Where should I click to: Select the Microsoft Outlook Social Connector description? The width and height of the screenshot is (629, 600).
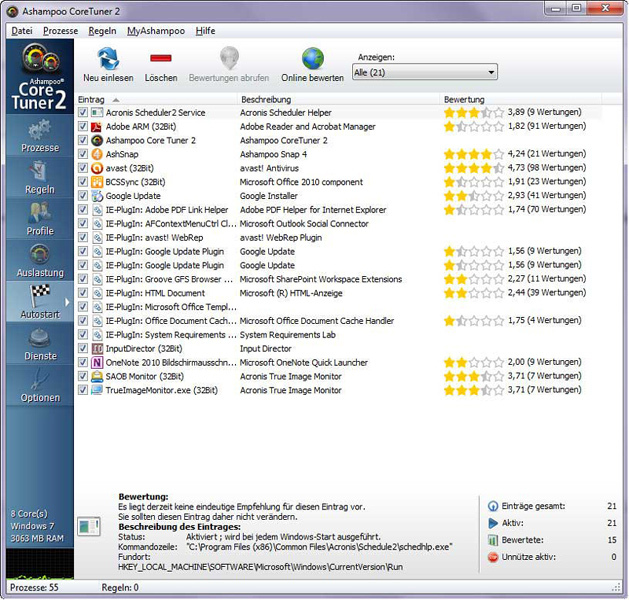click(304, 224)
